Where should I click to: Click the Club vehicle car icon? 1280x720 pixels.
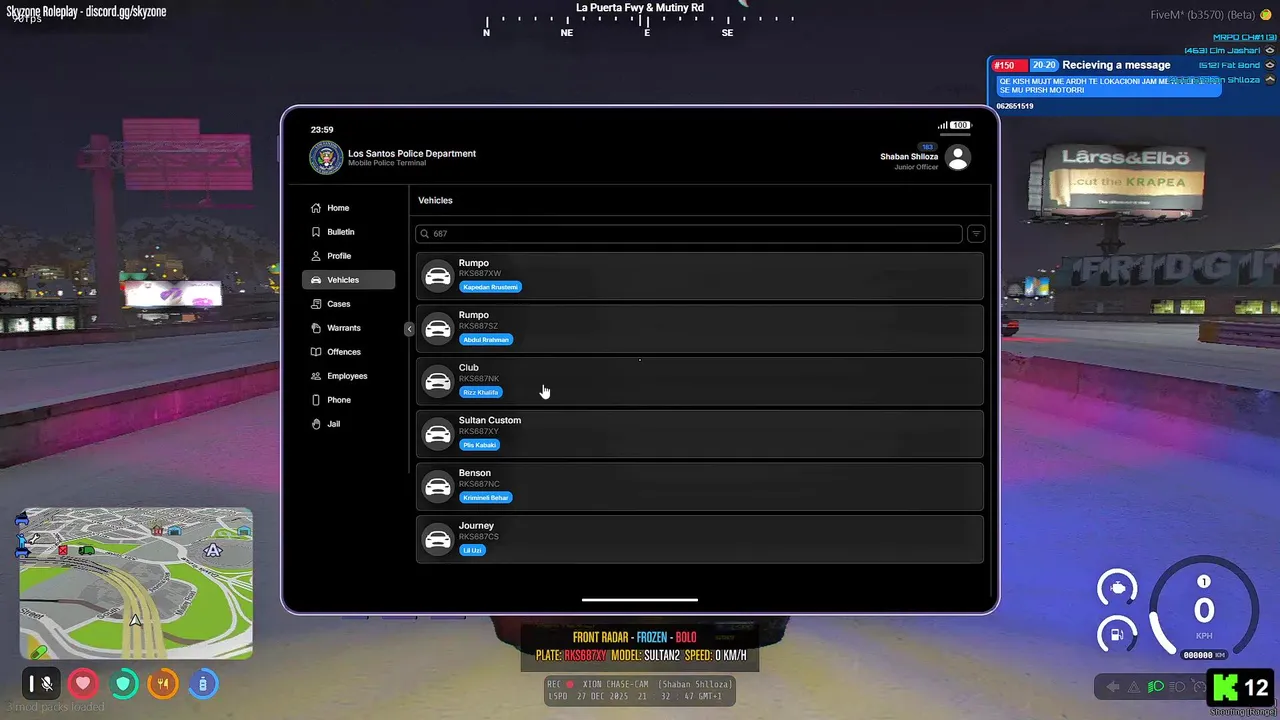click(438, 382)
